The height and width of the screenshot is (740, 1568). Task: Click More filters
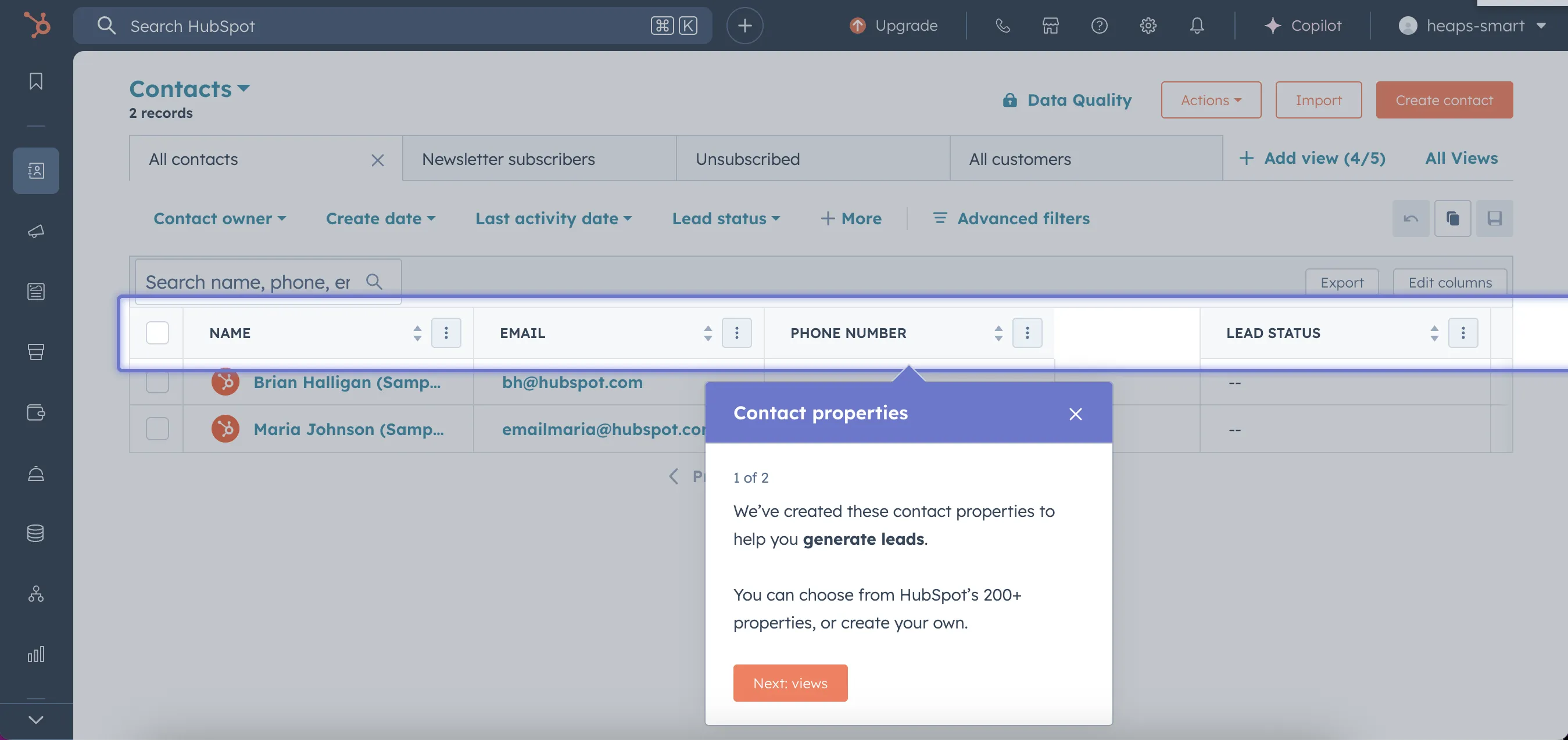(x=851, y=218)
